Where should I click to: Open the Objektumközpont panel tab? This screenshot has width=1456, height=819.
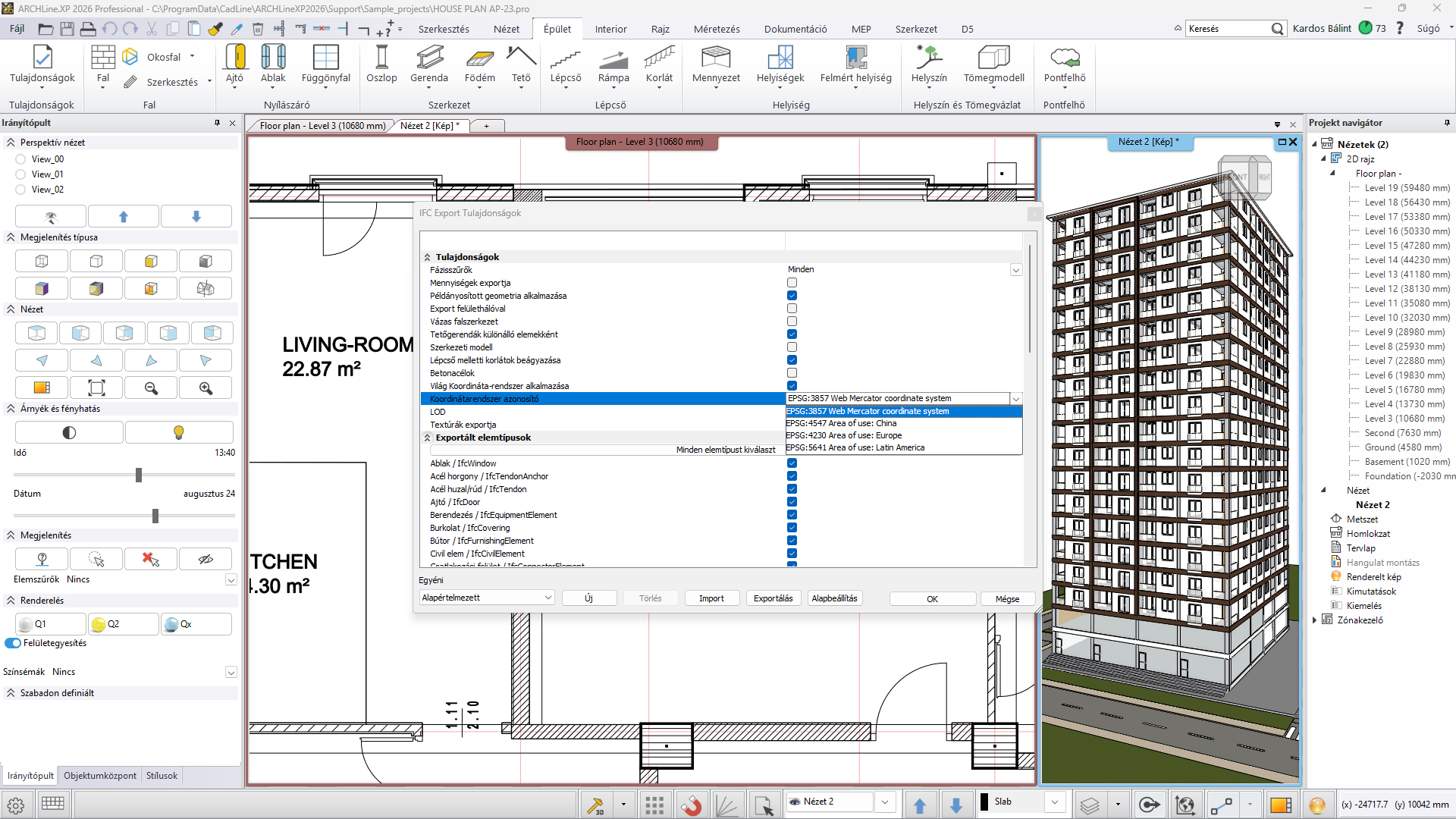[x=100, y=776]
